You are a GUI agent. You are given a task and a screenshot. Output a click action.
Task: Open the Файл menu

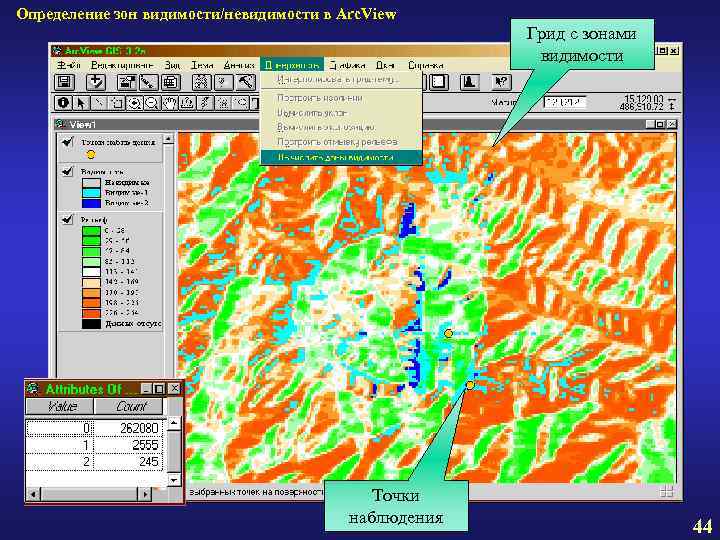(68, 66)
